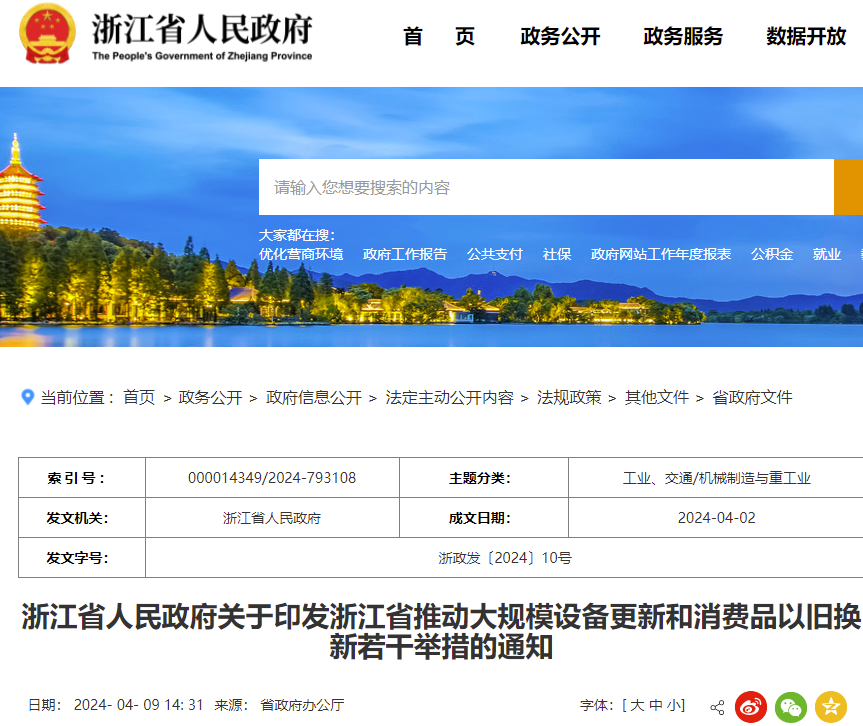Click the 政府工作报告 hot search link
This screenshot has width=863, height=726.
405,254
